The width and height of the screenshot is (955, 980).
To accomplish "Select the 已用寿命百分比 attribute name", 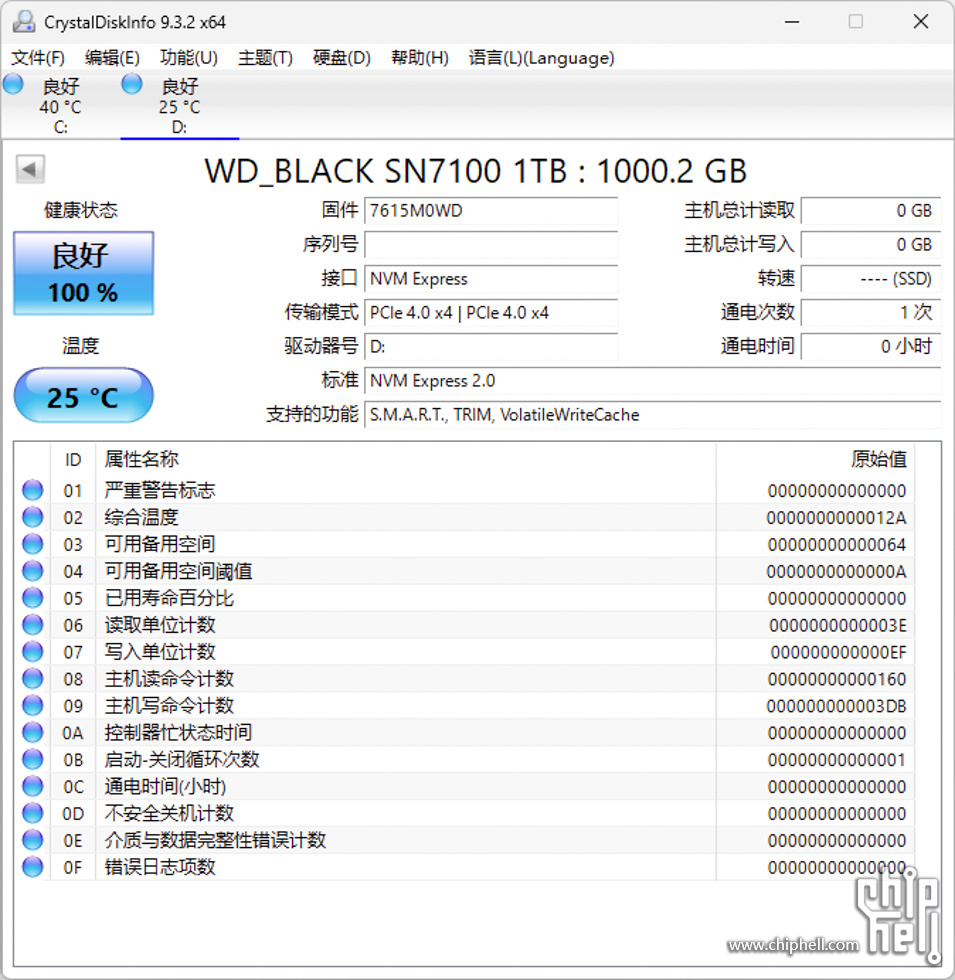I will (x=169, y=598).
